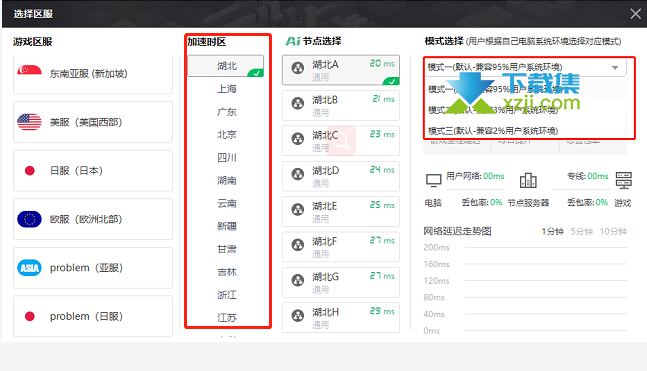
Task: Click the US flag icon for 美服
Action: click(x=29, y=122)
